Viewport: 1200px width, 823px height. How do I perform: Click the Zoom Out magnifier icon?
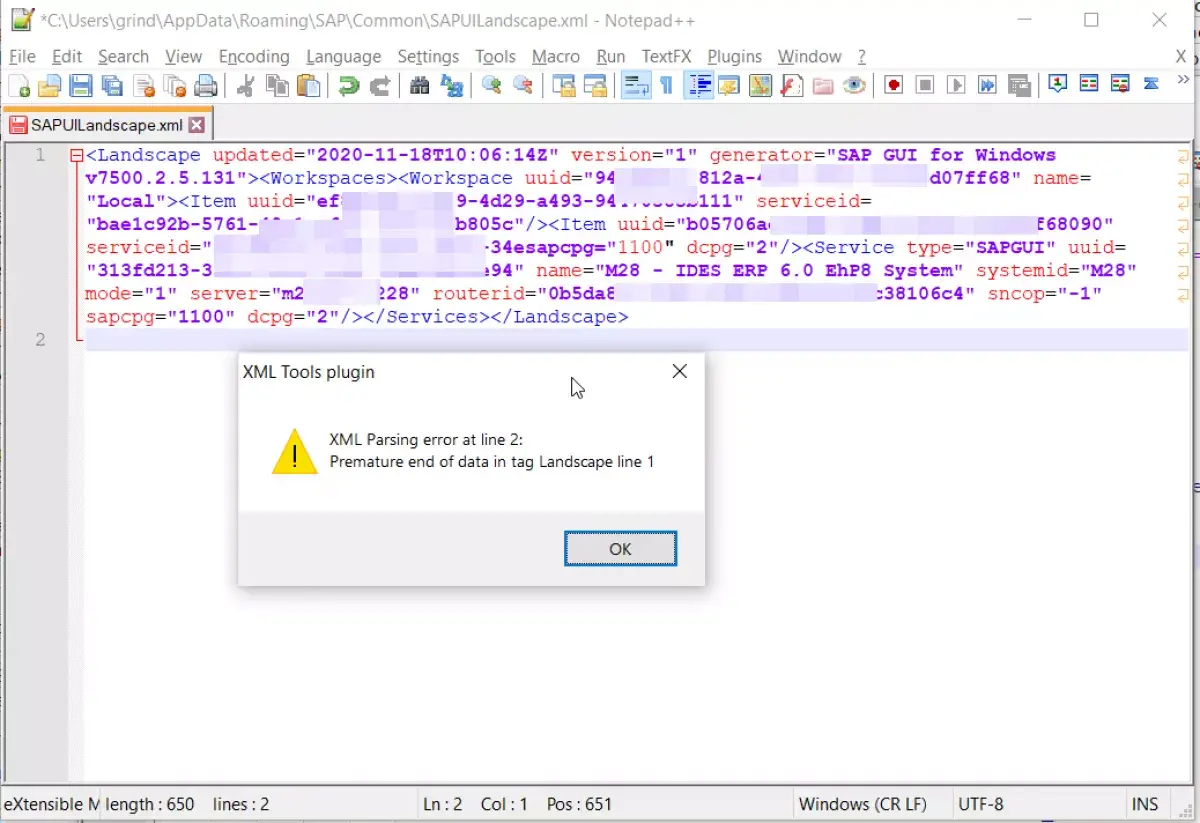click(x=522, y=86)
